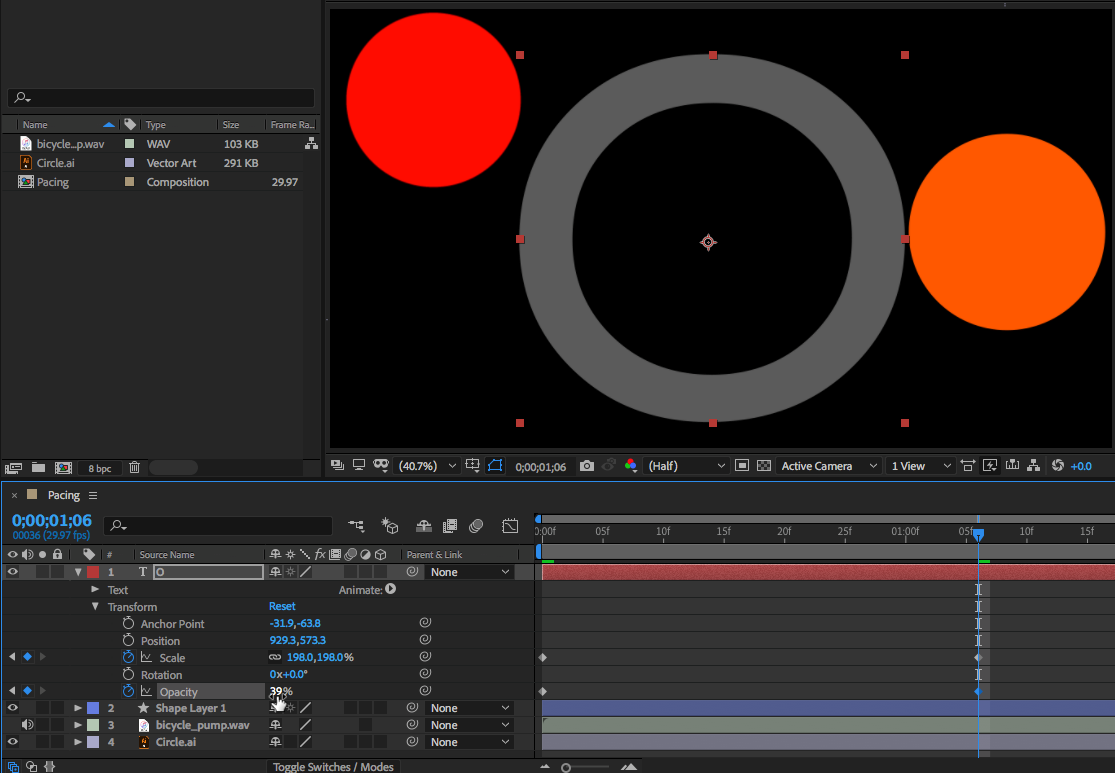Screen dimensions: 1115x773
Task: Click Reset for Transform properties
Action: coord(282,607)
